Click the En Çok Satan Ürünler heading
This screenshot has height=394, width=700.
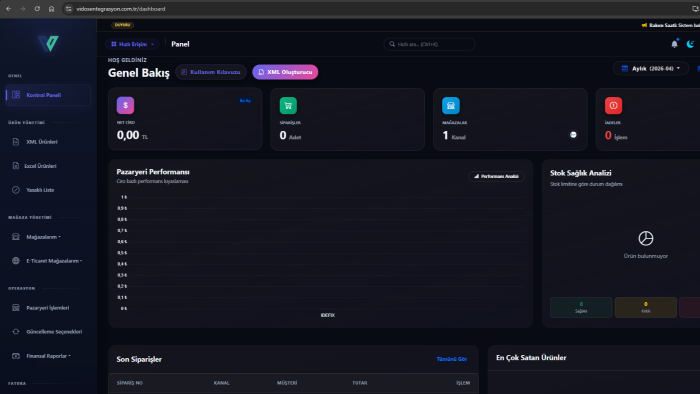coord(531,358)
